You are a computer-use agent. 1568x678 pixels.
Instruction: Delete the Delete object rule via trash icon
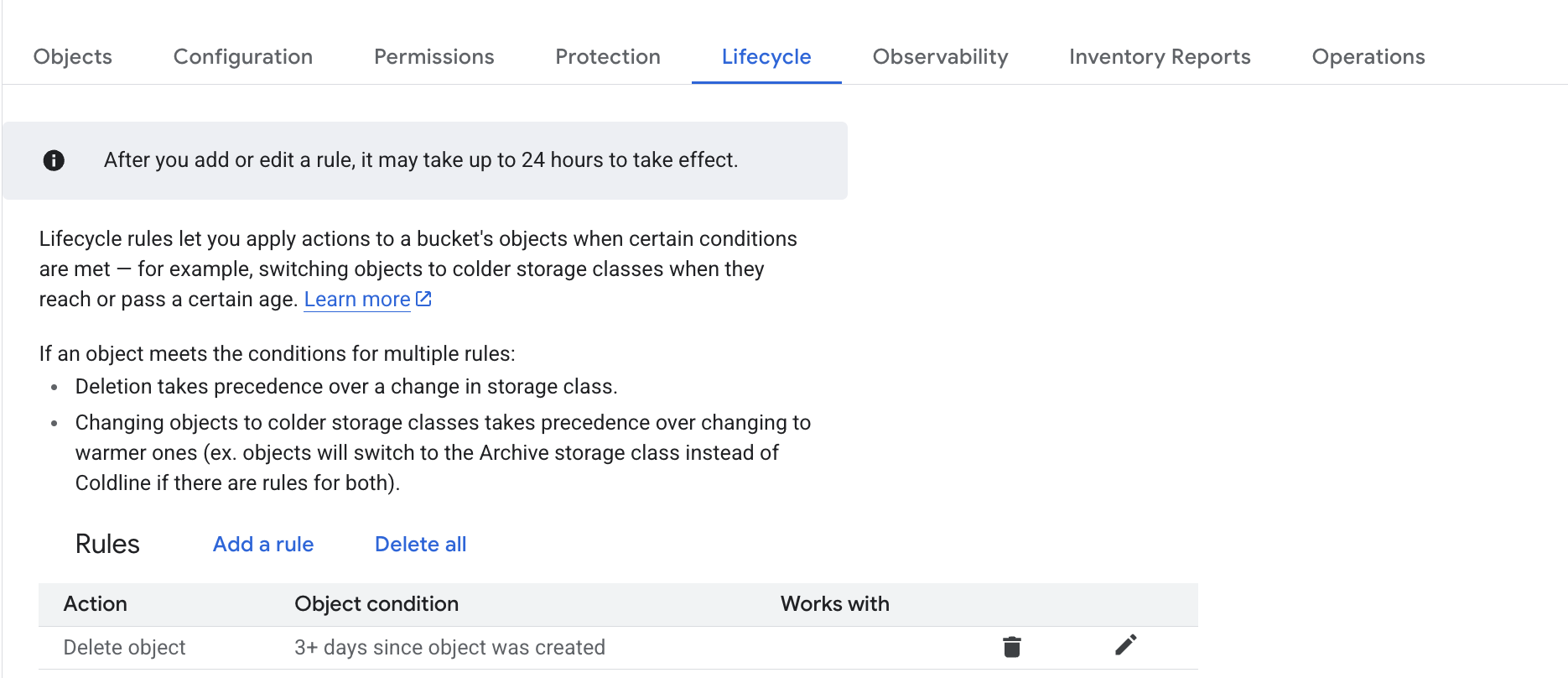tap(1012, 647)
